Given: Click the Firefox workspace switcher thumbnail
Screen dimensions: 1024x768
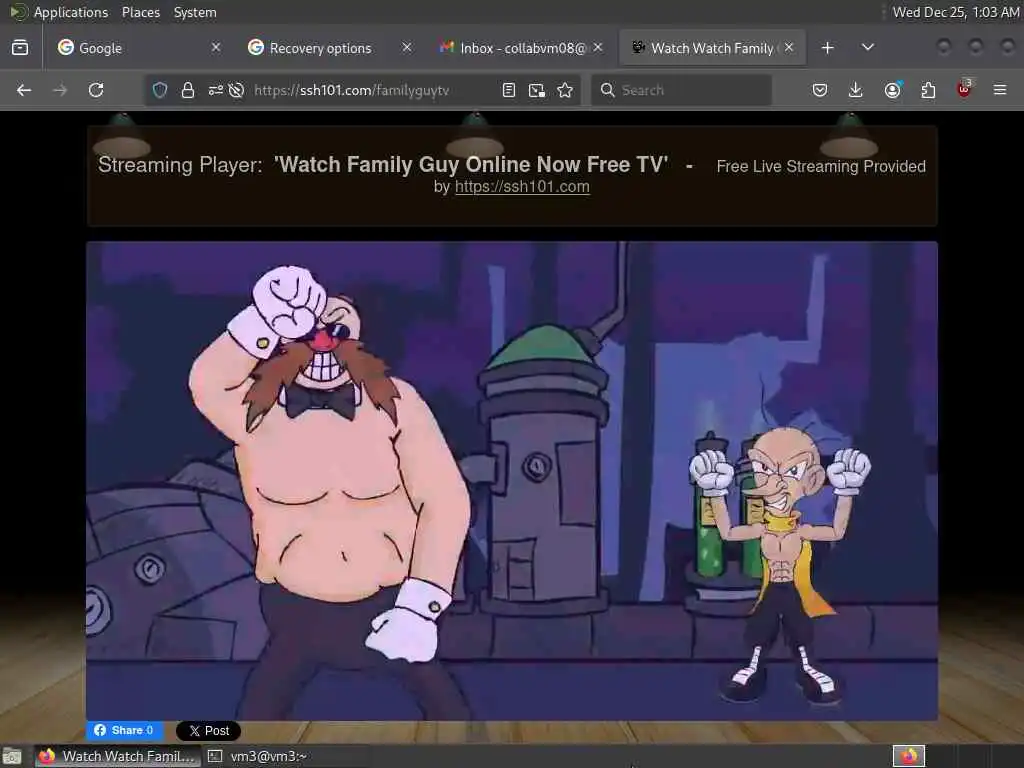Looking at the screenshot, I should tap(908, 756).
